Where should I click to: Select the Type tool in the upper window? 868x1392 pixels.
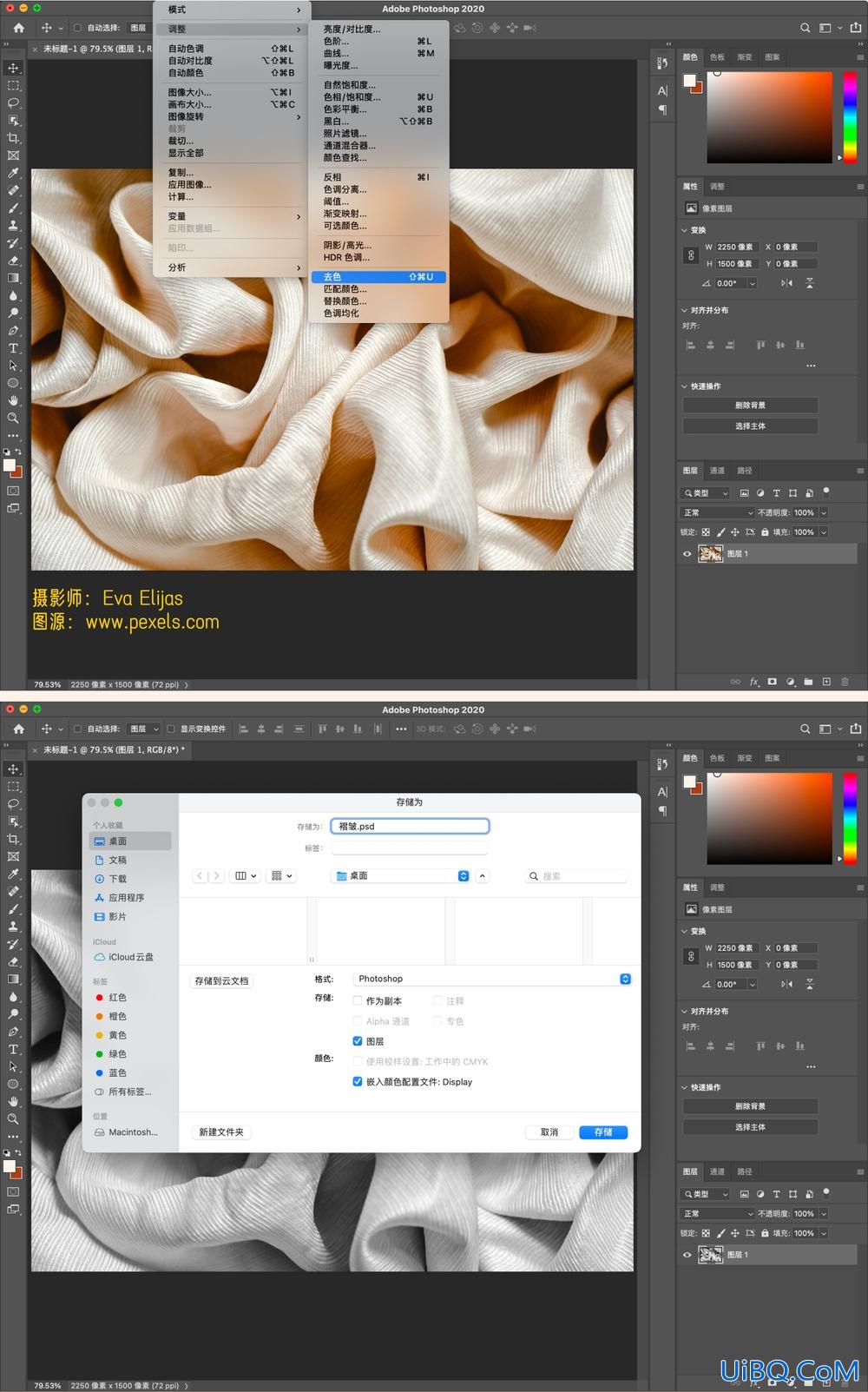[x=13, y=348]
